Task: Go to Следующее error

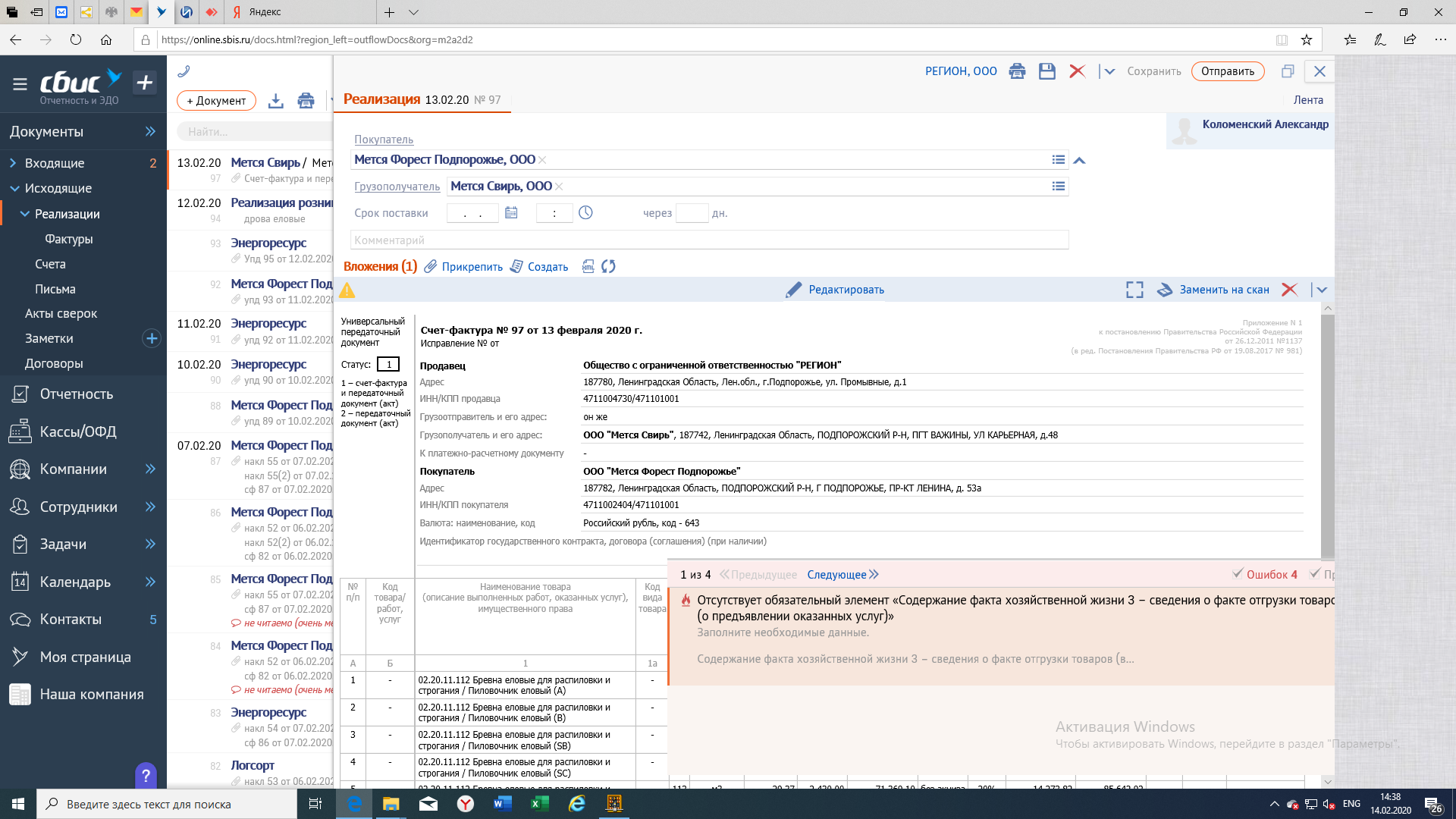Action: pos(843,575)
